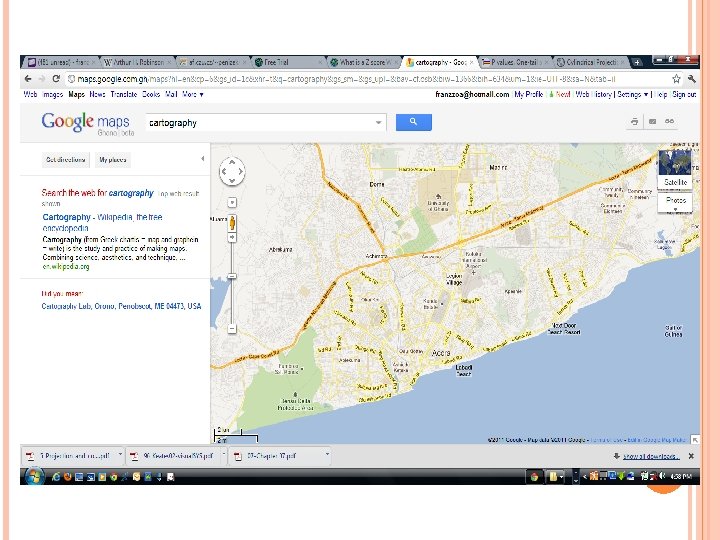Viewport: 720px width, 540px height.
Task: Zoom out with the minus button
Action: (232, 329)
